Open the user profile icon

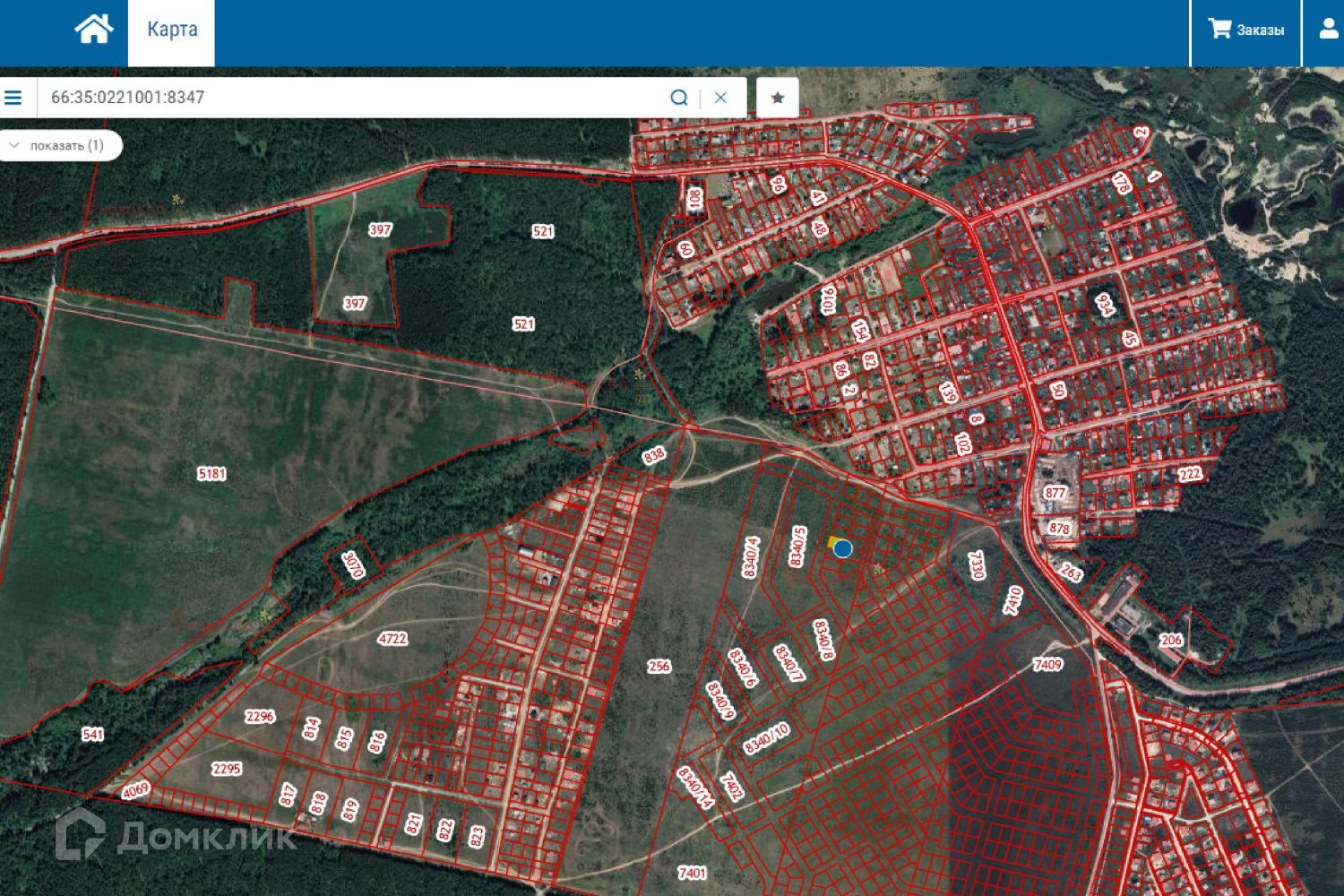click(x=1328, y=30)
